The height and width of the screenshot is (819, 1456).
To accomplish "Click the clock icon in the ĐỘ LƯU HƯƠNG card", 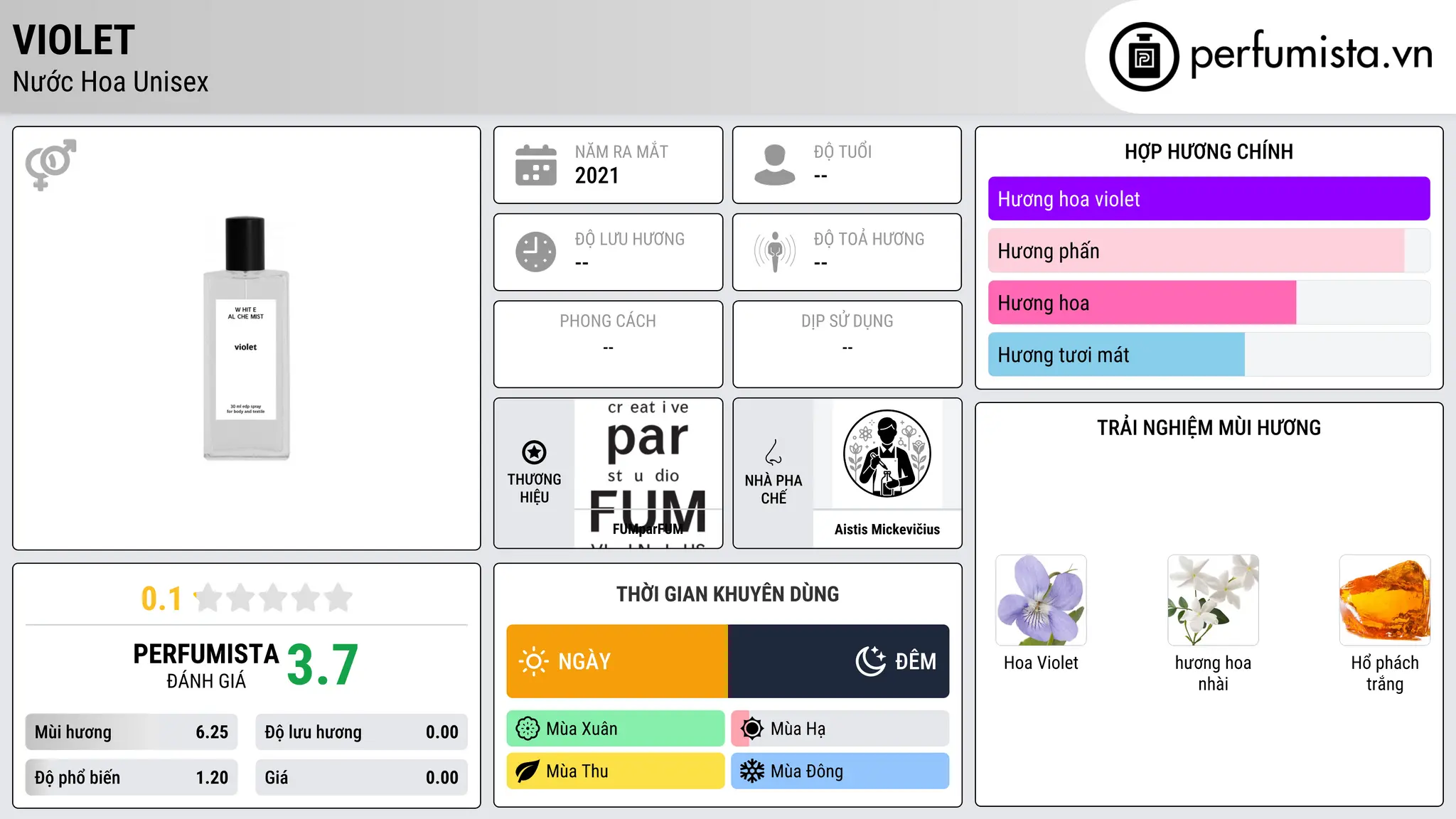I will click(x=536, y=252).
